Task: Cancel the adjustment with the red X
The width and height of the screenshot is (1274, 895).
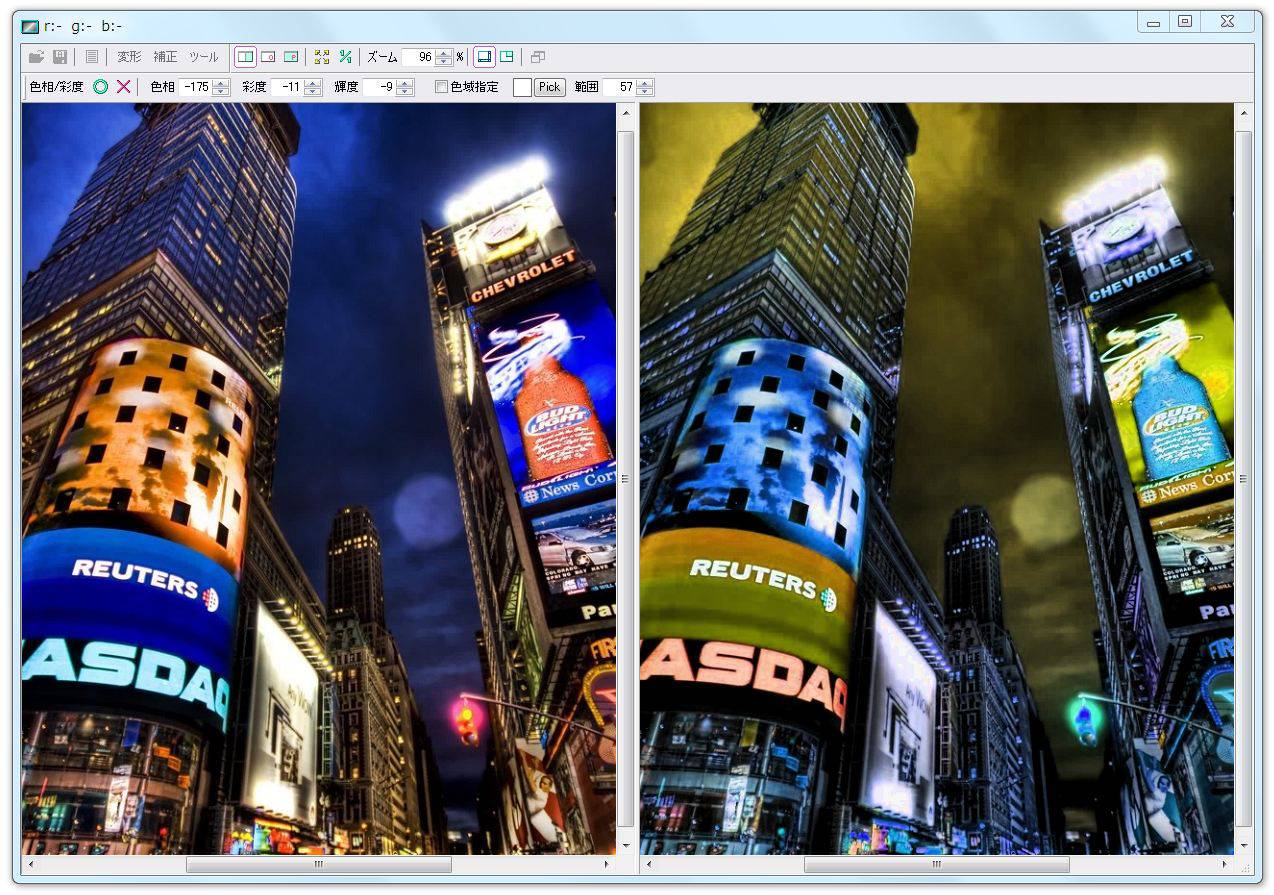Action: [123, 87]
